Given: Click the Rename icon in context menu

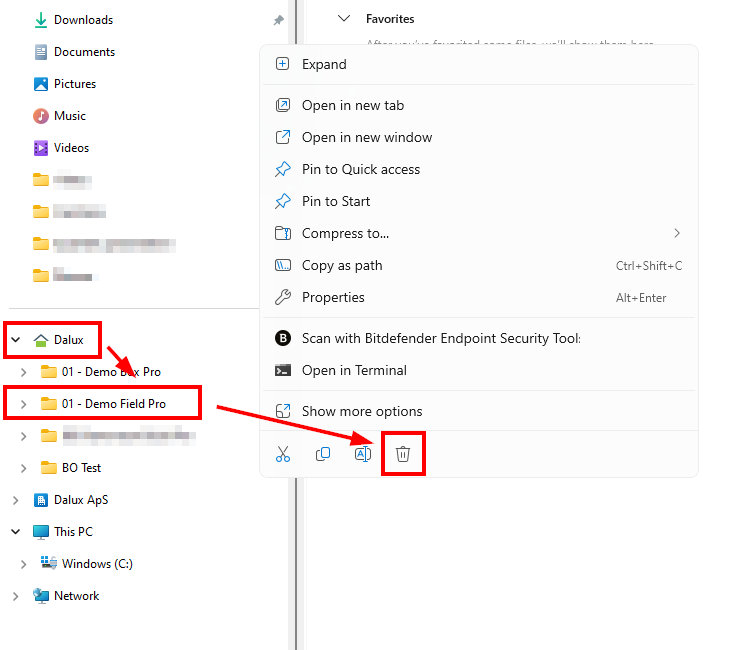Looking at the screenshot, I should (363, 454).
